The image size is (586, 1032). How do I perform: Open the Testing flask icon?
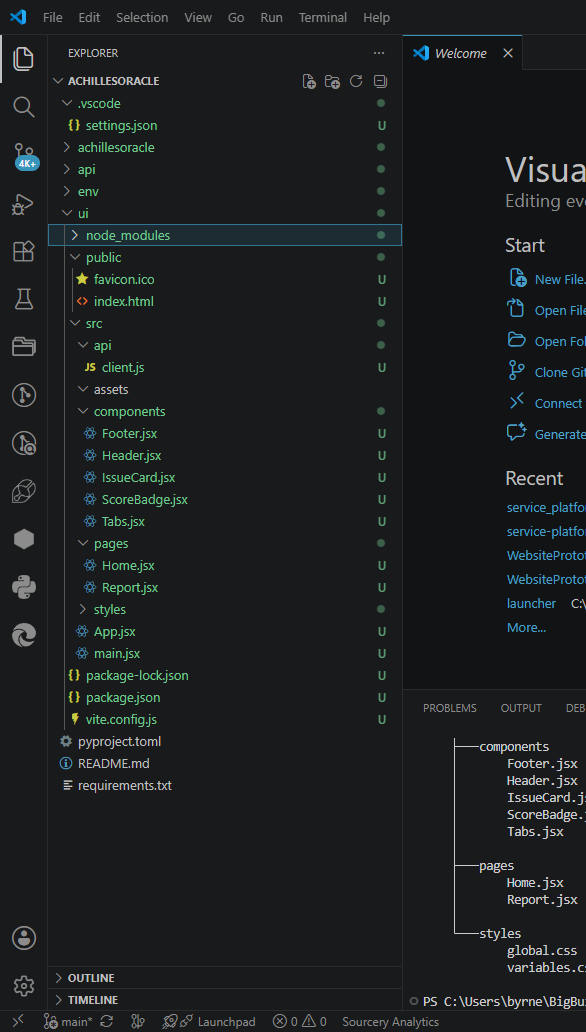pyautogui.click(x=24, y=299)
